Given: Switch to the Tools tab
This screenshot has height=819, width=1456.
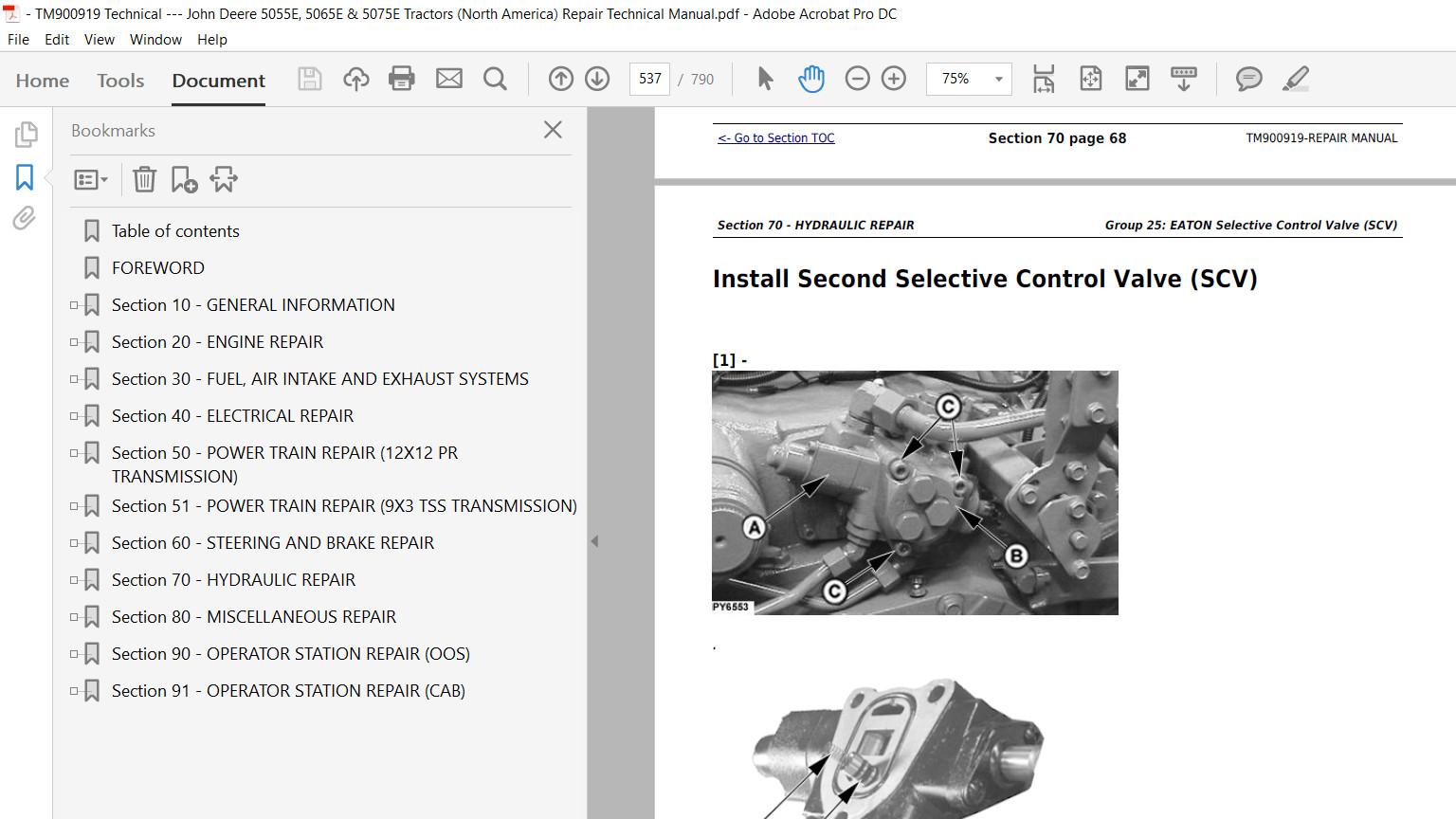Looking at the screenshot, I should (120, 81).
